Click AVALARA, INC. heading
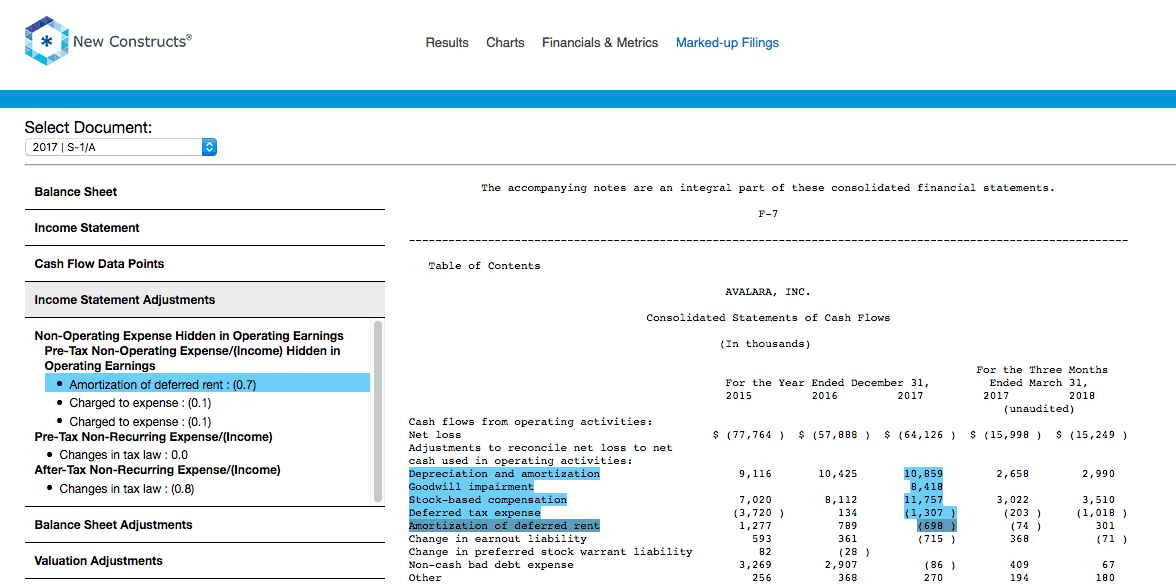1176x585 pixels. coord(768,292)
